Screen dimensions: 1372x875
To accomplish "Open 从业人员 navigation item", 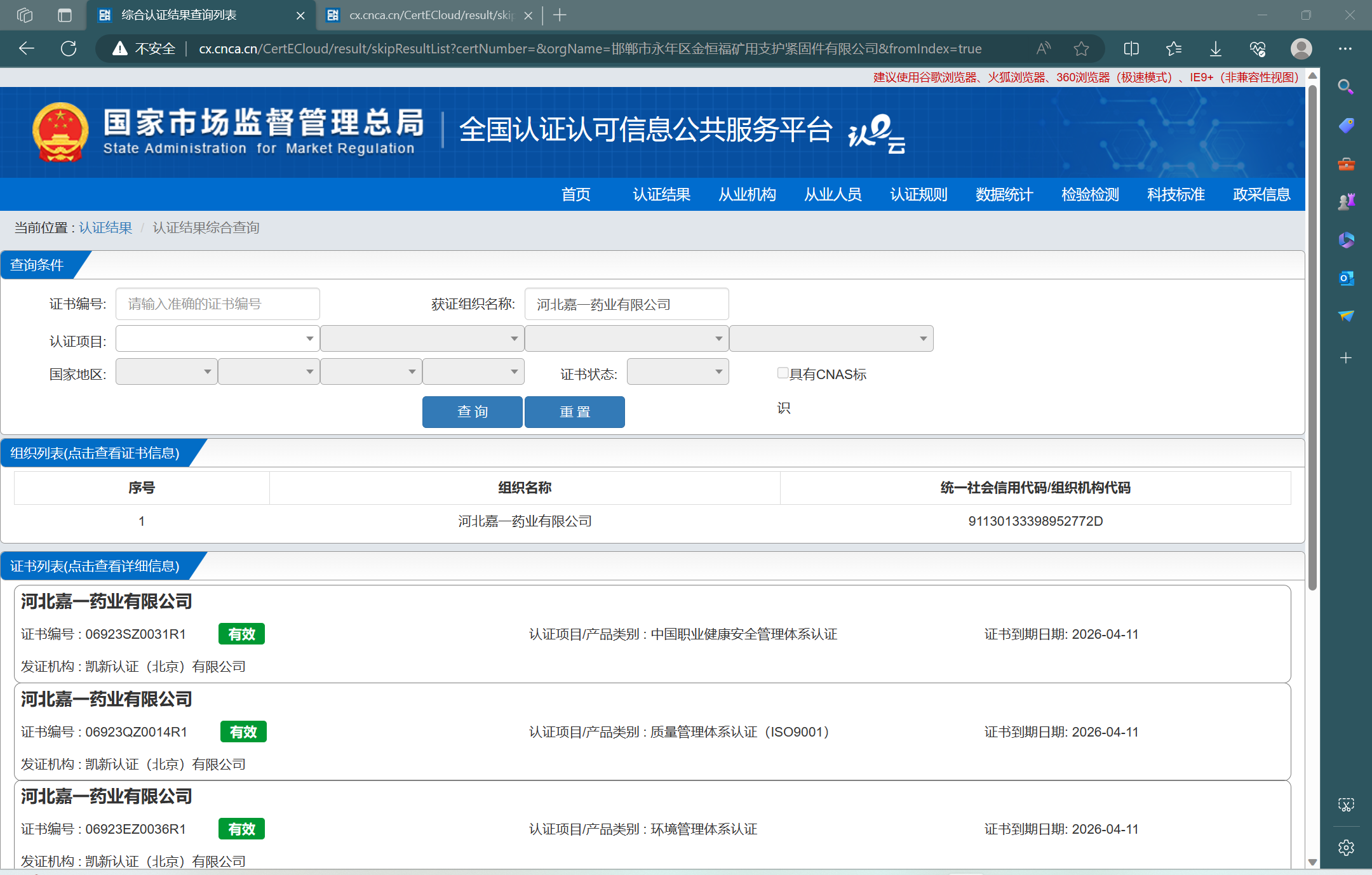I will [x=833, y=194].
